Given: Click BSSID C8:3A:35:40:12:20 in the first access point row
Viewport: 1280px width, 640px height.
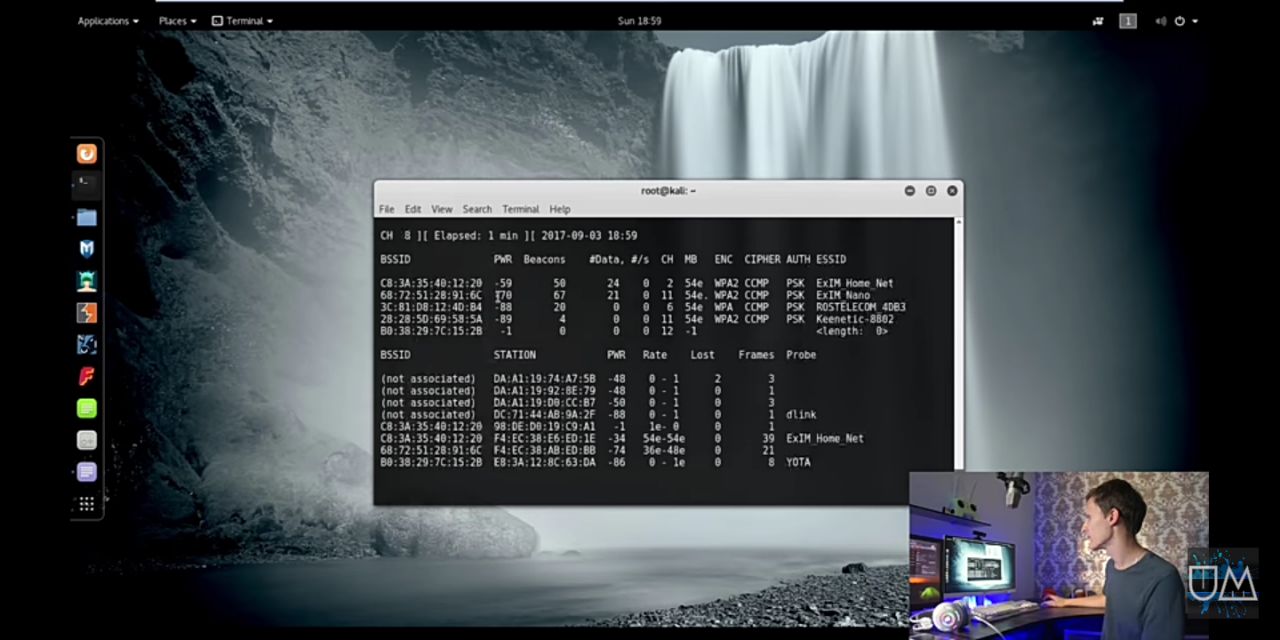Looking at the screenshot, I should (x=431, y=283).
